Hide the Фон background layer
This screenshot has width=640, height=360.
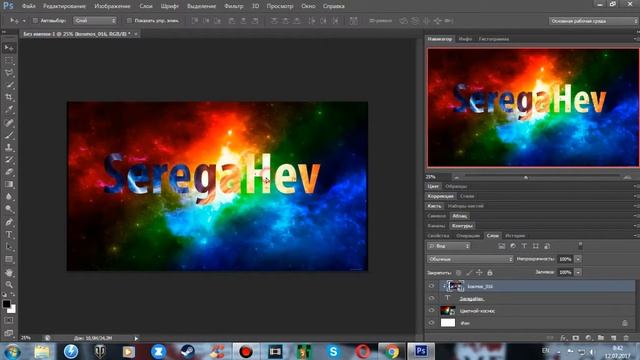point(431,323)
